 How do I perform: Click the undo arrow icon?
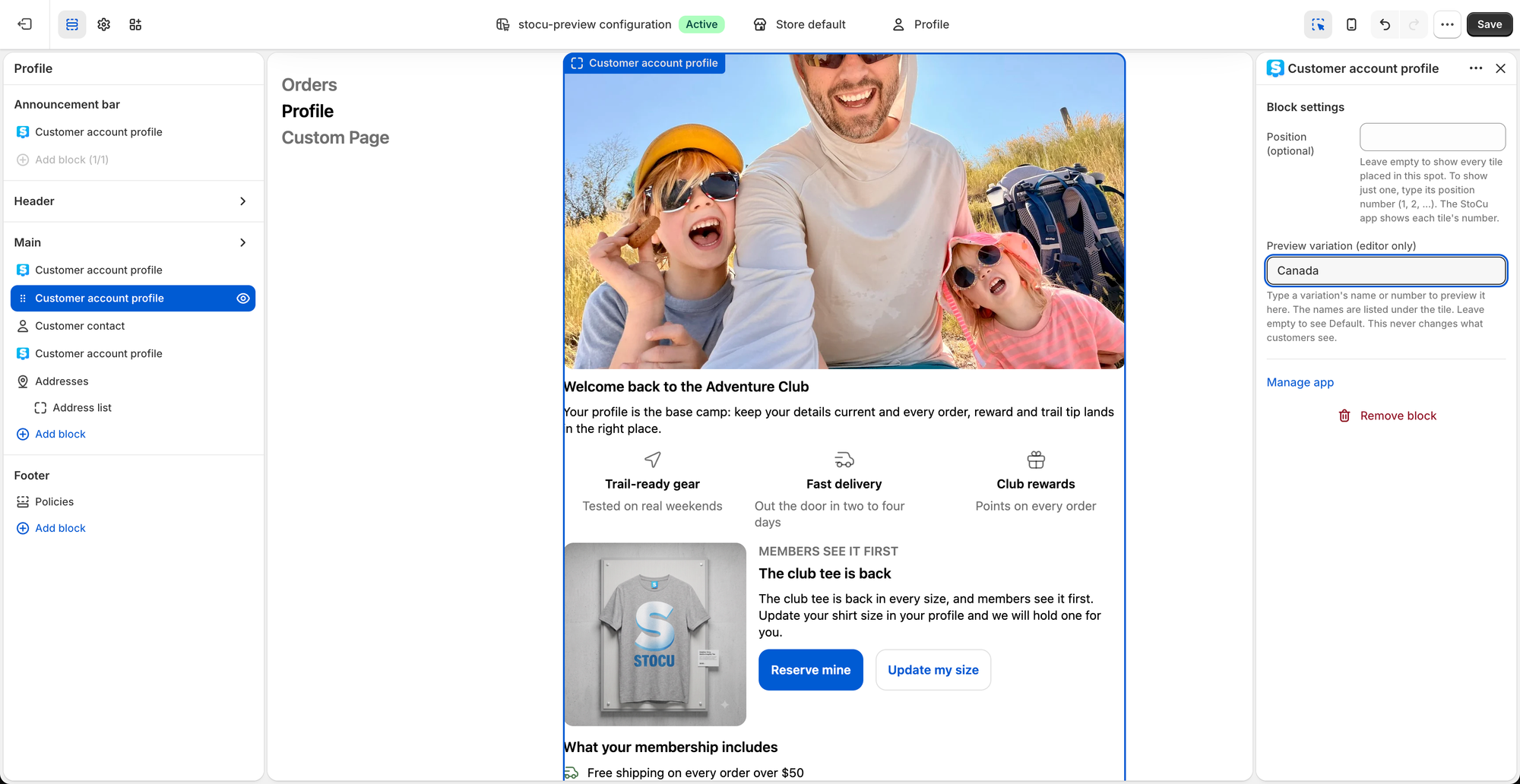coord(1385,24)
